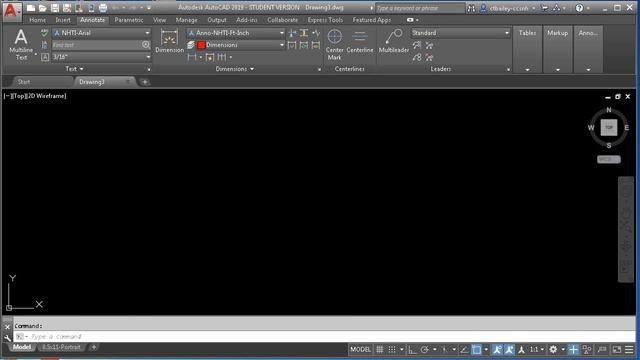Expand the Dimensions panel flyout

click(235, 69)
